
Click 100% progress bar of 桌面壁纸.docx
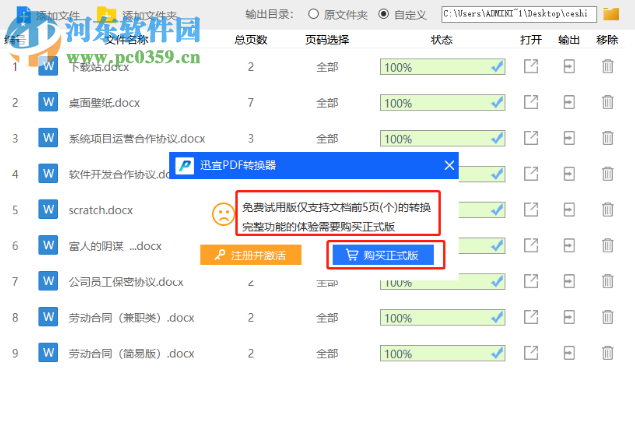coord(442,103)
